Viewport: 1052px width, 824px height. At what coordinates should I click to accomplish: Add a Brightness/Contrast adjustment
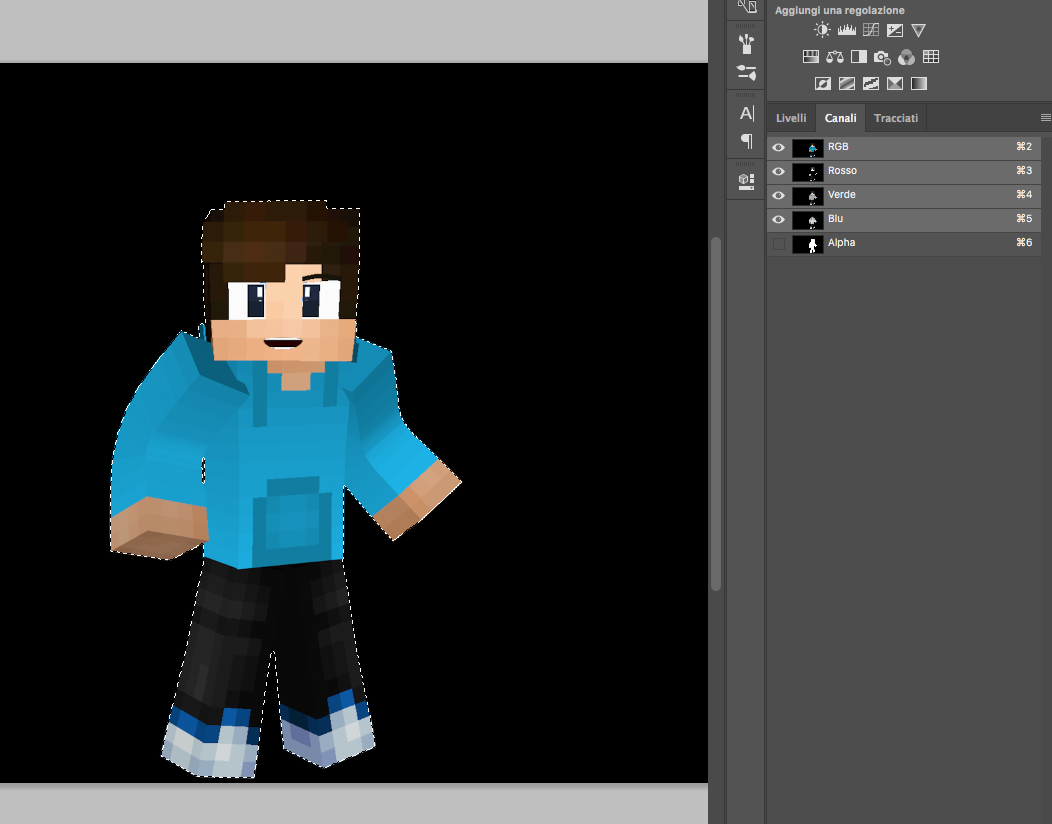click(x=822, y=30)
